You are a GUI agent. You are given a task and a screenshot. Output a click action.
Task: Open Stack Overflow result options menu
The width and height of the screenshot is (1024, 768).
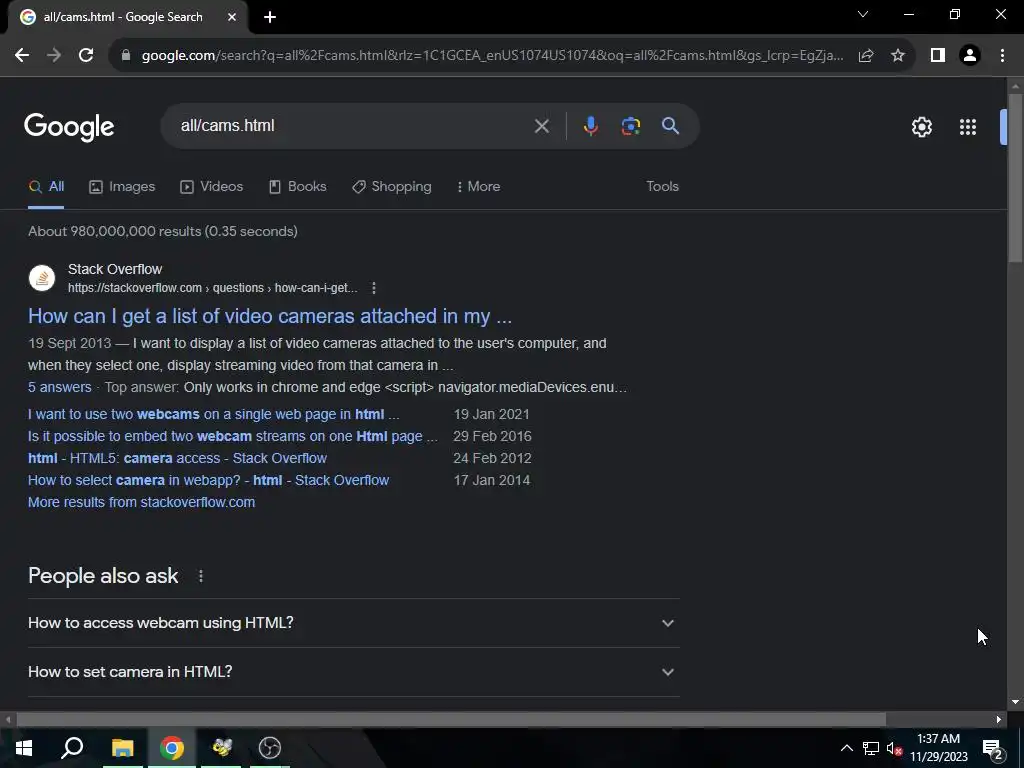[374, 288]
